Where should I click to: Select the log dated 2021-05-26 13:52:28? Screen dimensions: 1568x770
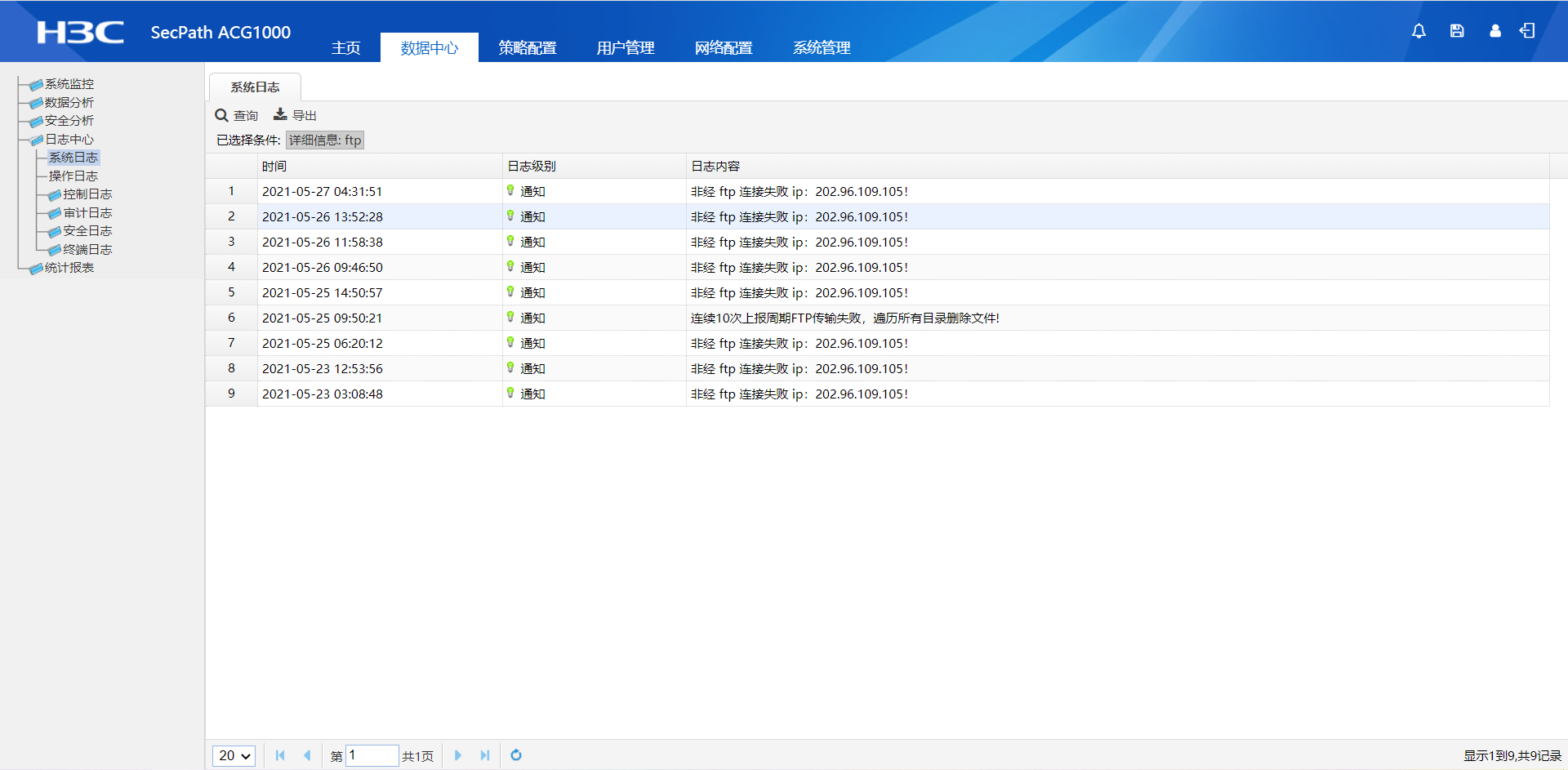point(877,216)
